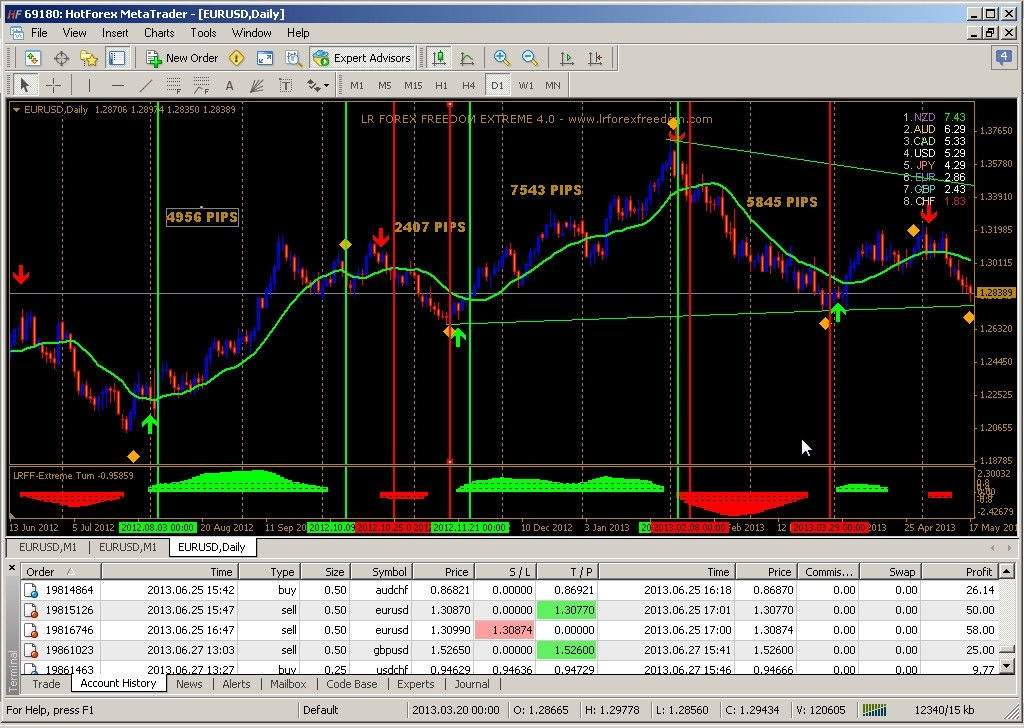Select the Fibonacci retracement tool
1024x728 pixels.
pos(201,85)
